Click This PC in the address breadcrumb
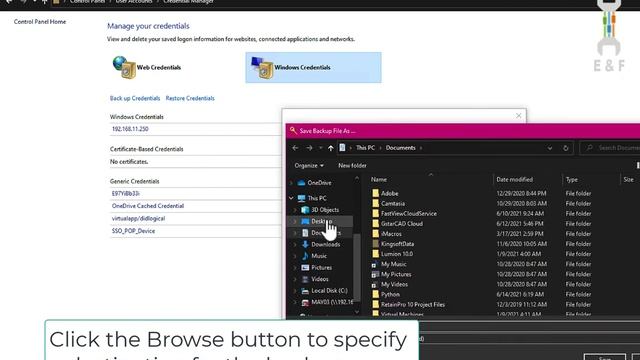 coord(365,148)
